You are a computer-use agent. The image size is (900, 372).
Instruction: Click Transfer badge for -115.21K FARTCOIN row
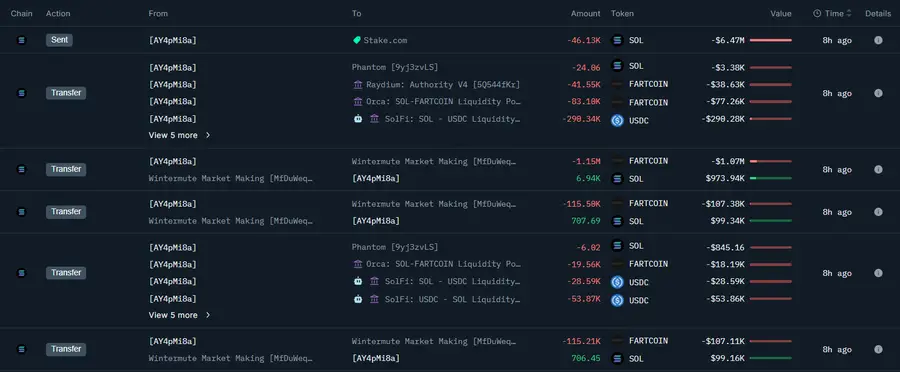[x=66, y=349]
